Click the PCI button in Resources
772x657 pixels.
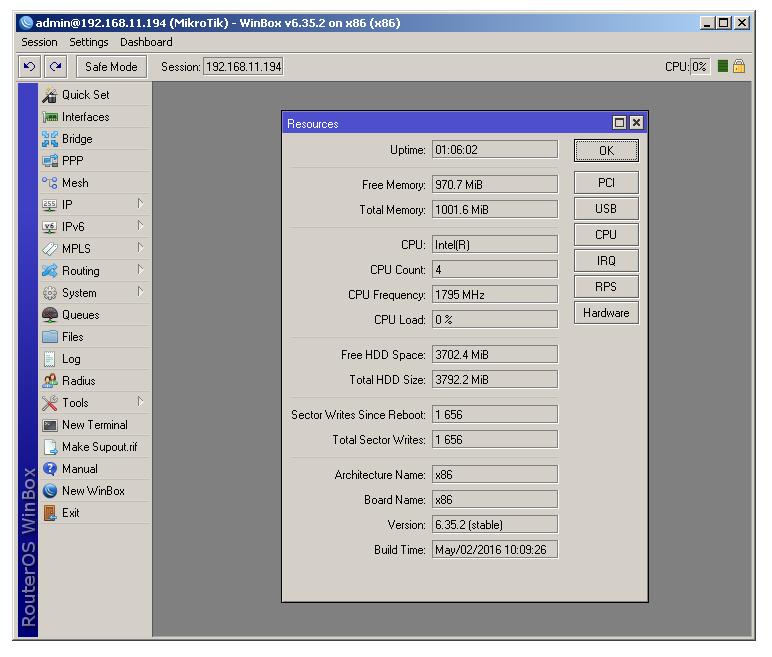point(606,183)
